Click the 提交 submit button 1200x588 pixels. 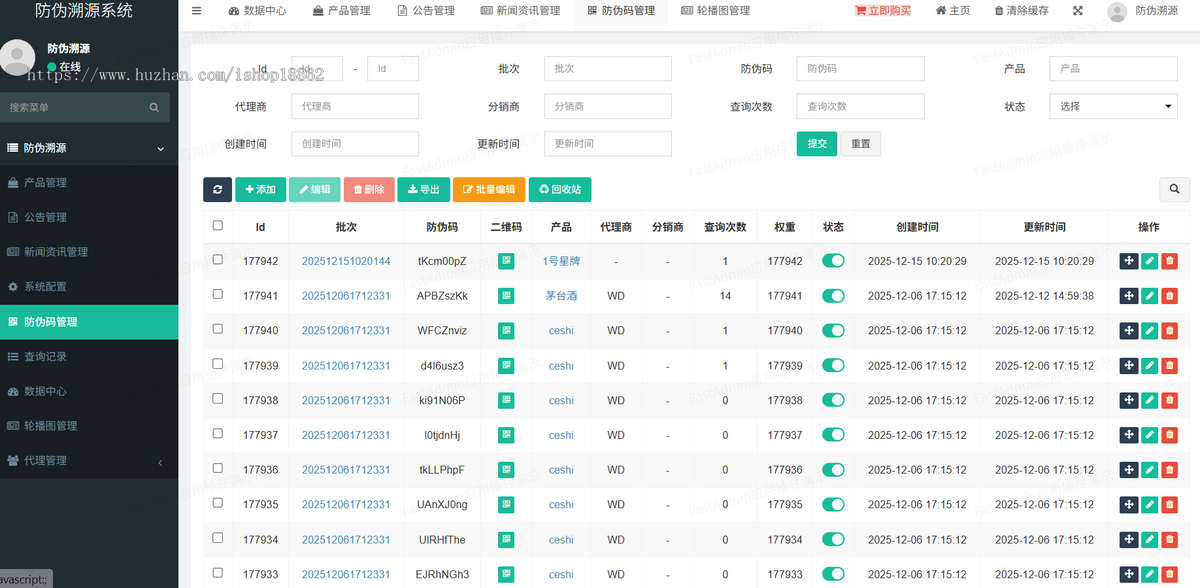pyautogui.click(x=817, y=143)
